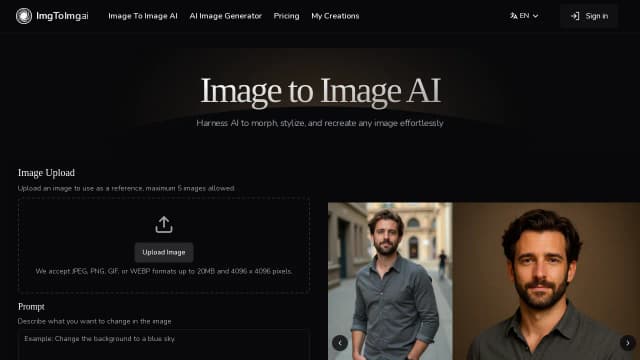The height and width of the screenshot is (360, 640).
Task: Click the dashed image drop zone
Action: [x=164, y=245]
